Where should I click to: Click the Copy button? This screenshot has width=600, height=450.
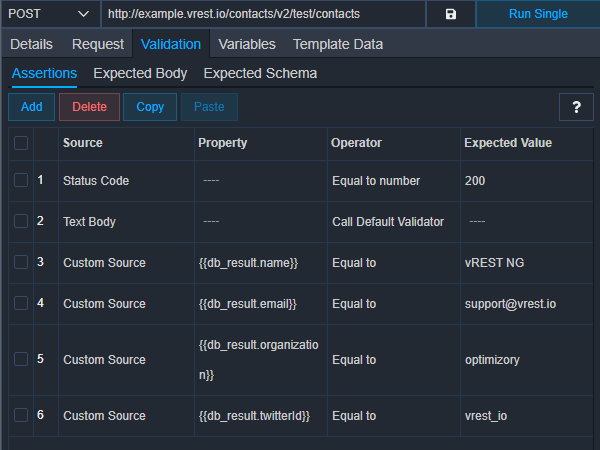150,107
